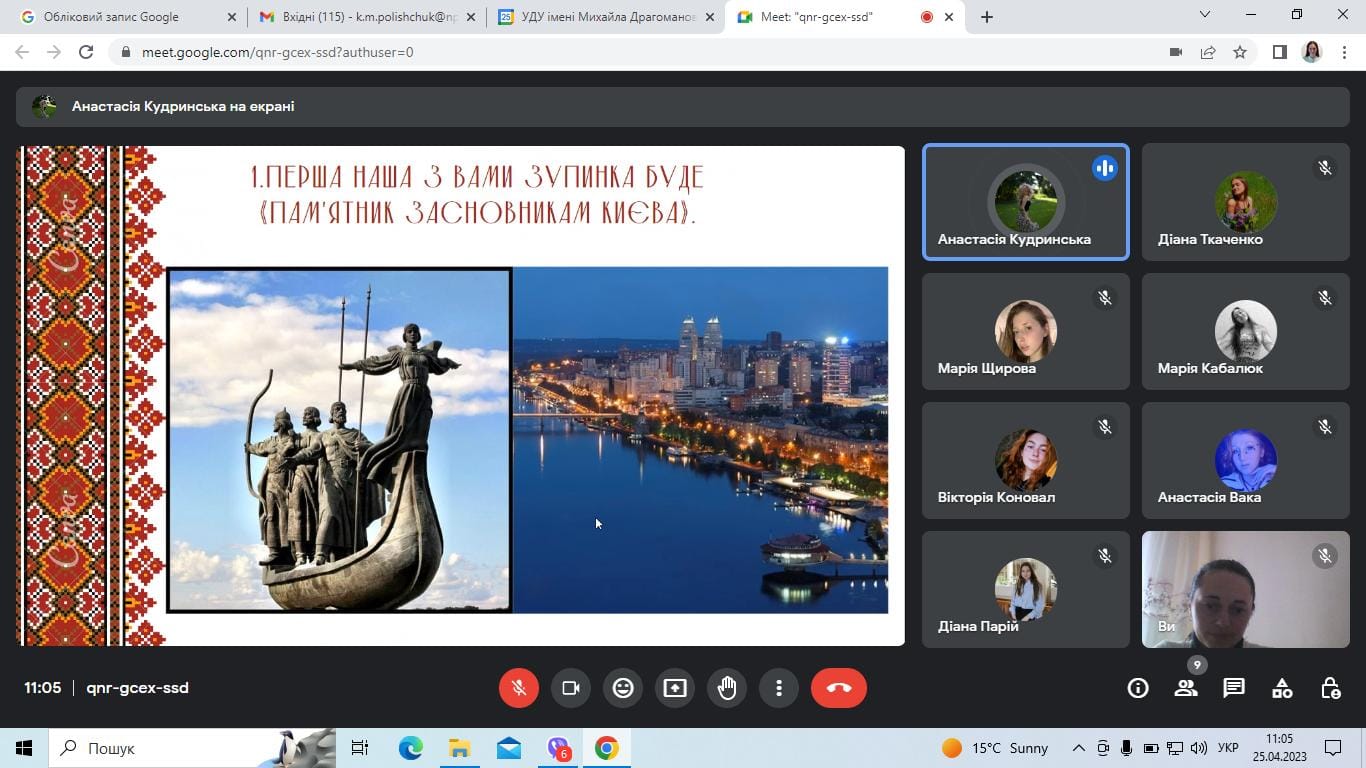
Task: Click muted mic icon on Вікторія Коновал tile
Action: pyautogui.click(x=1105, y=426)
